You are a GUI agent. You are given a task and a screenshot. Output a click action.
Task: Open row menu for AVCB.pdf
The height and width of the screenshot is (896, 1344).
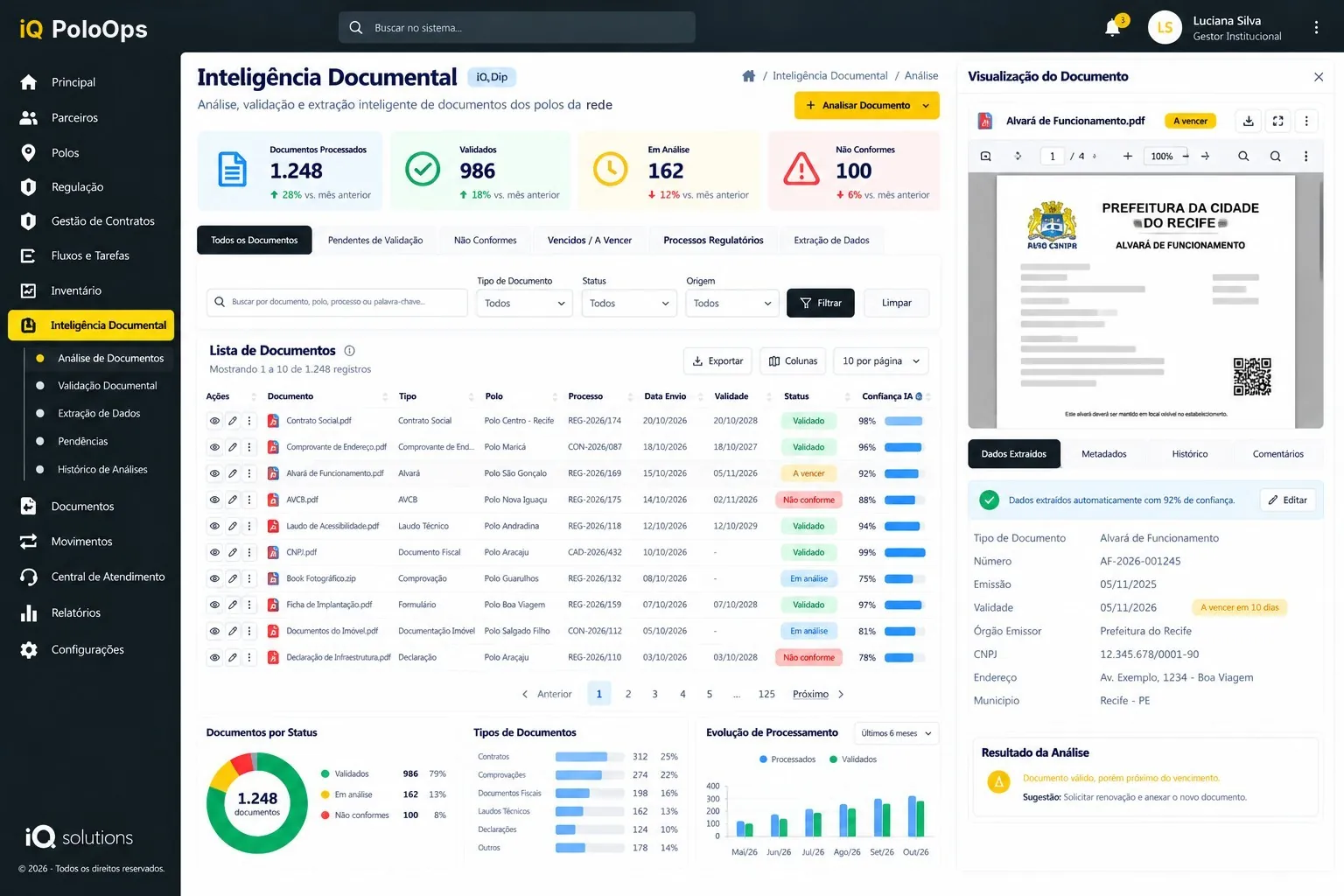tap(249, 500)
